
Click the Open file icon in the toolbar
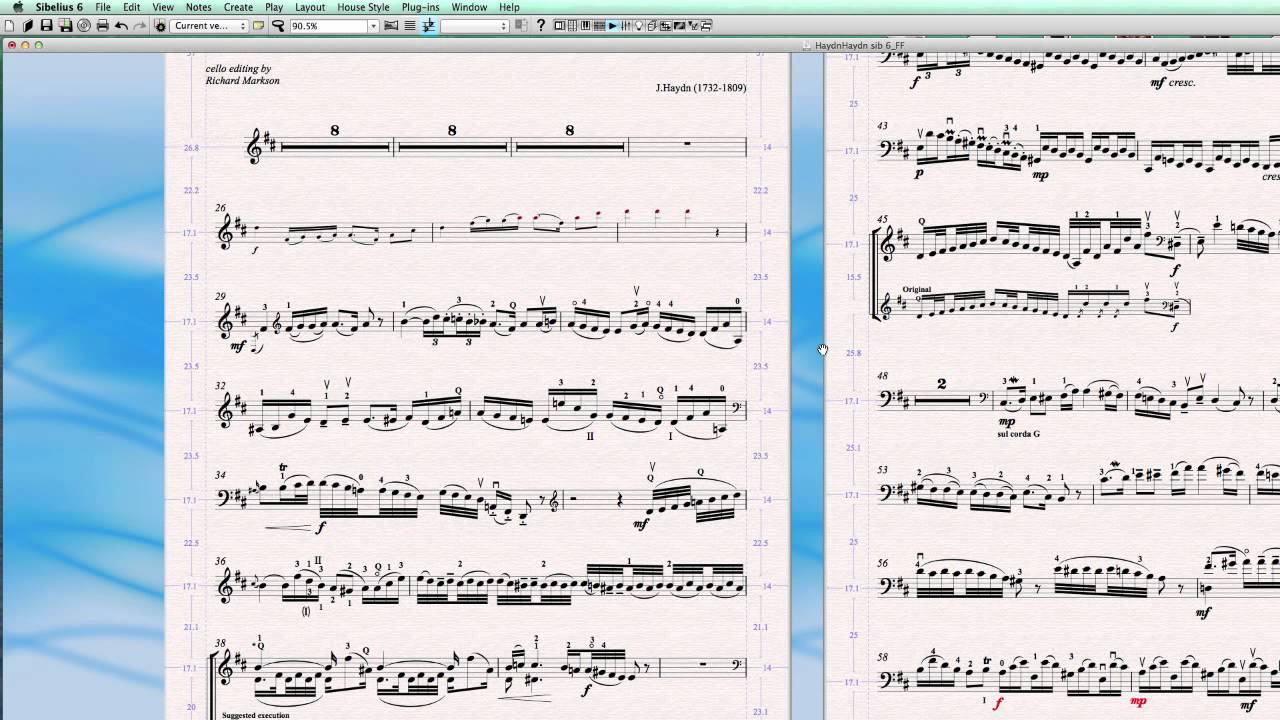28,26
